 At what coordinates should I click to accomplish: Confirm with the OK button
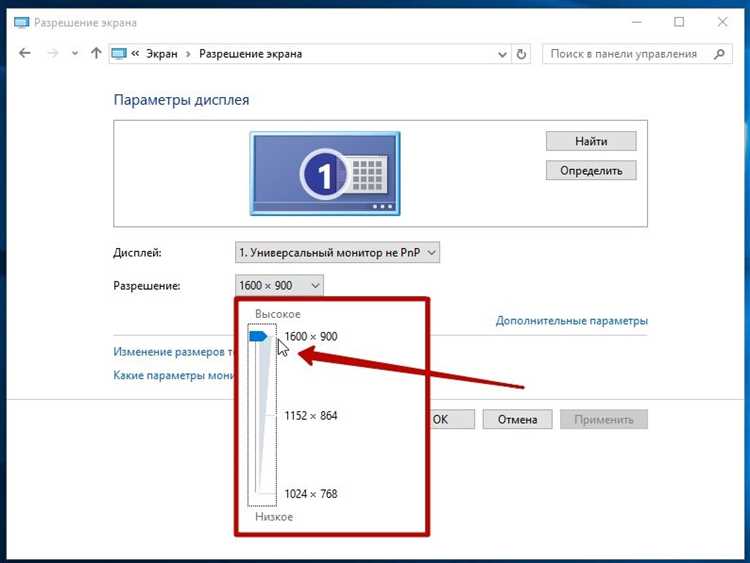pos(452,419)
